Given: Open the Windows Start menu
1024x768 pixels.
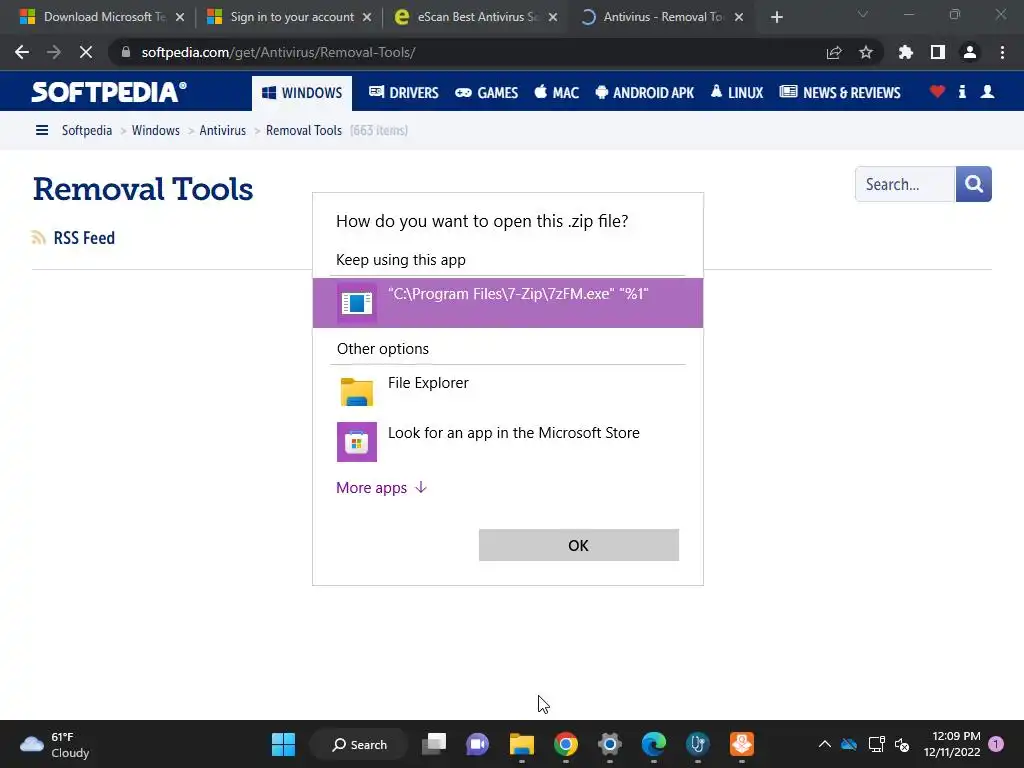Looking at the screenshot, I should (283, 744).
